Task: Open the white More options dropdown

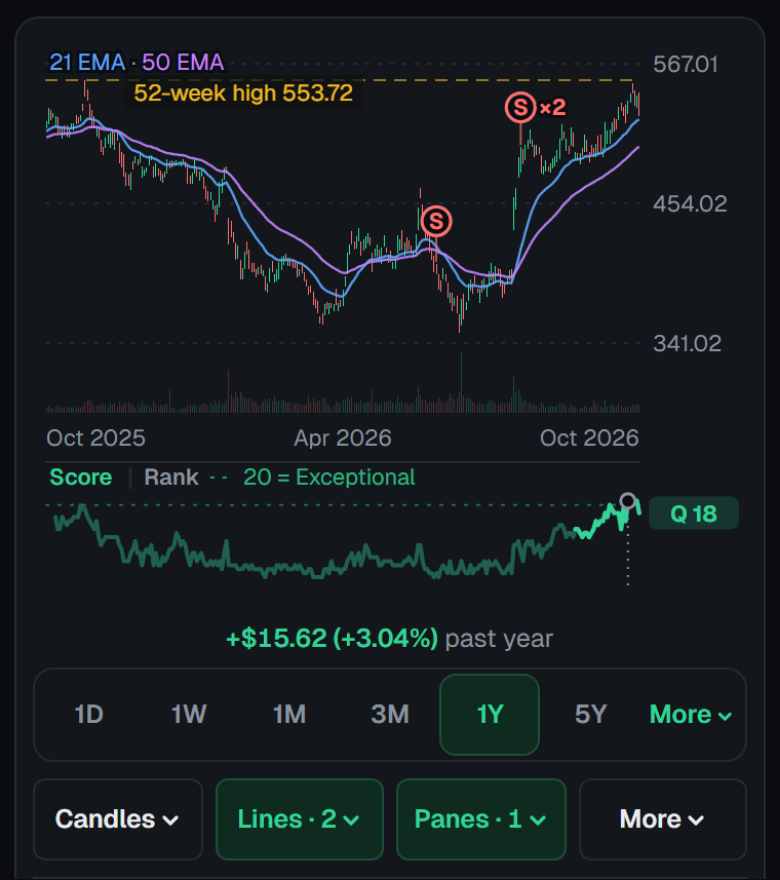Action: [663, 819]
